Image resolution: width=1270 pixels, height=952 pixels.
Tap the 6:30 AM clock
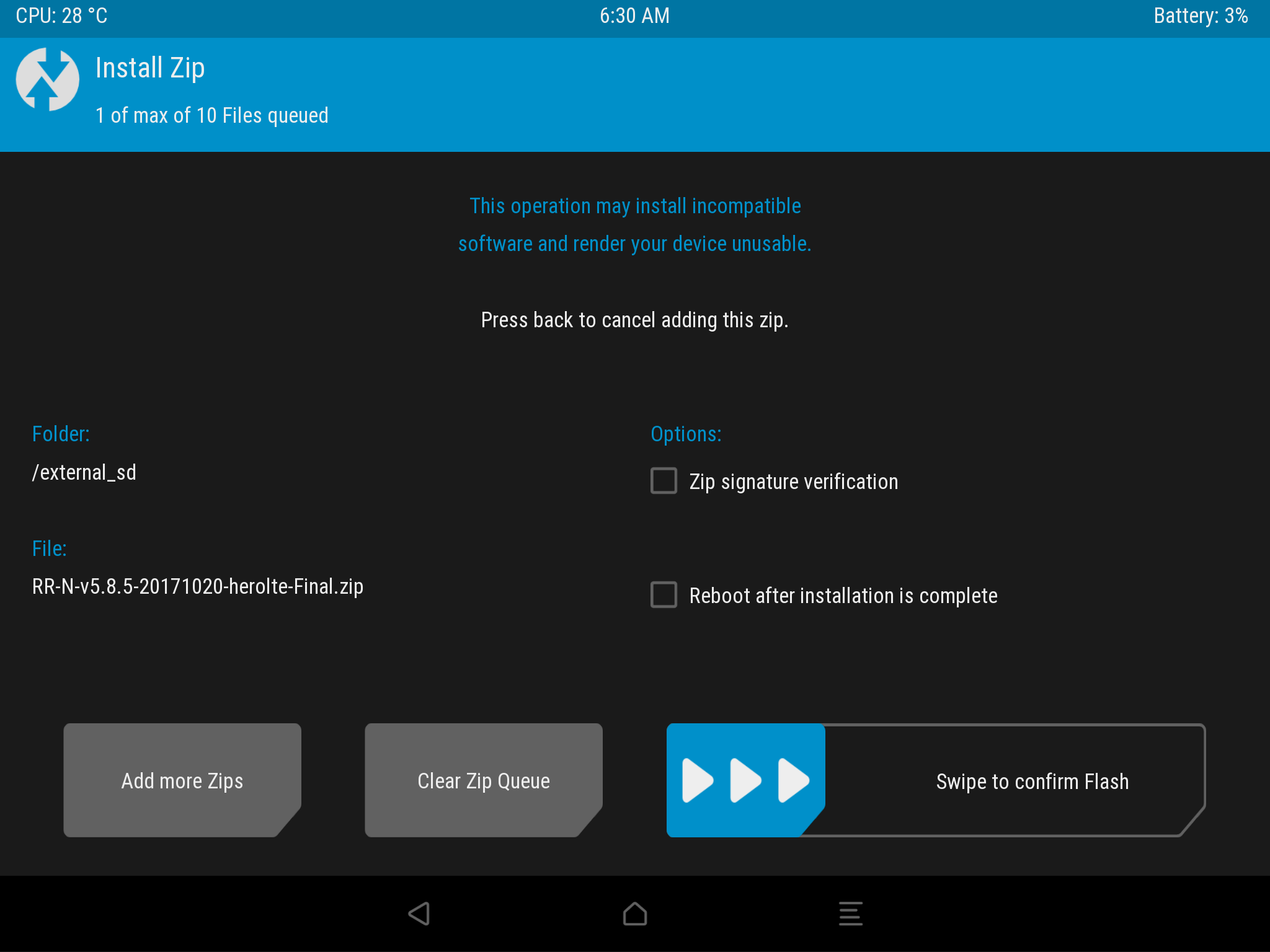pos(634,16)
